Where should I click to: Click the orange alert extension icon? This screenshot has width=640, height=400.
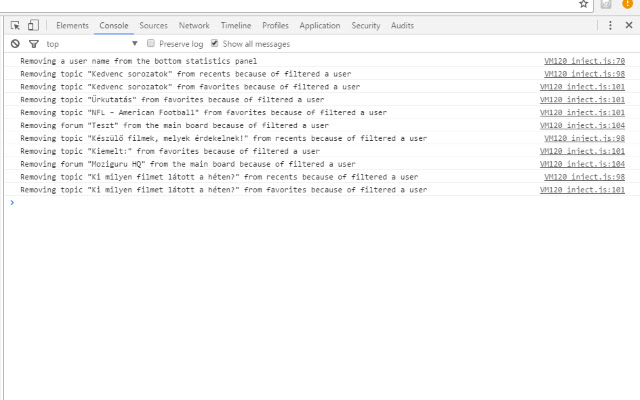pos(627,4)
